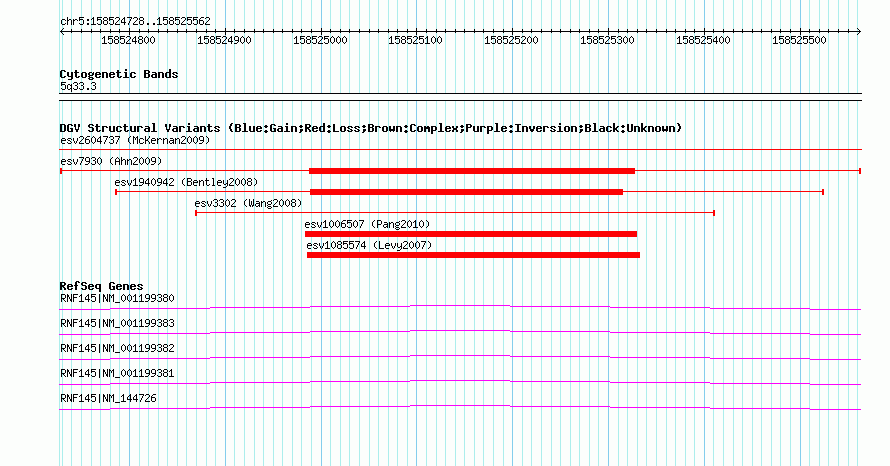Click the 158524800 ruler coordinate

[128, 40]
